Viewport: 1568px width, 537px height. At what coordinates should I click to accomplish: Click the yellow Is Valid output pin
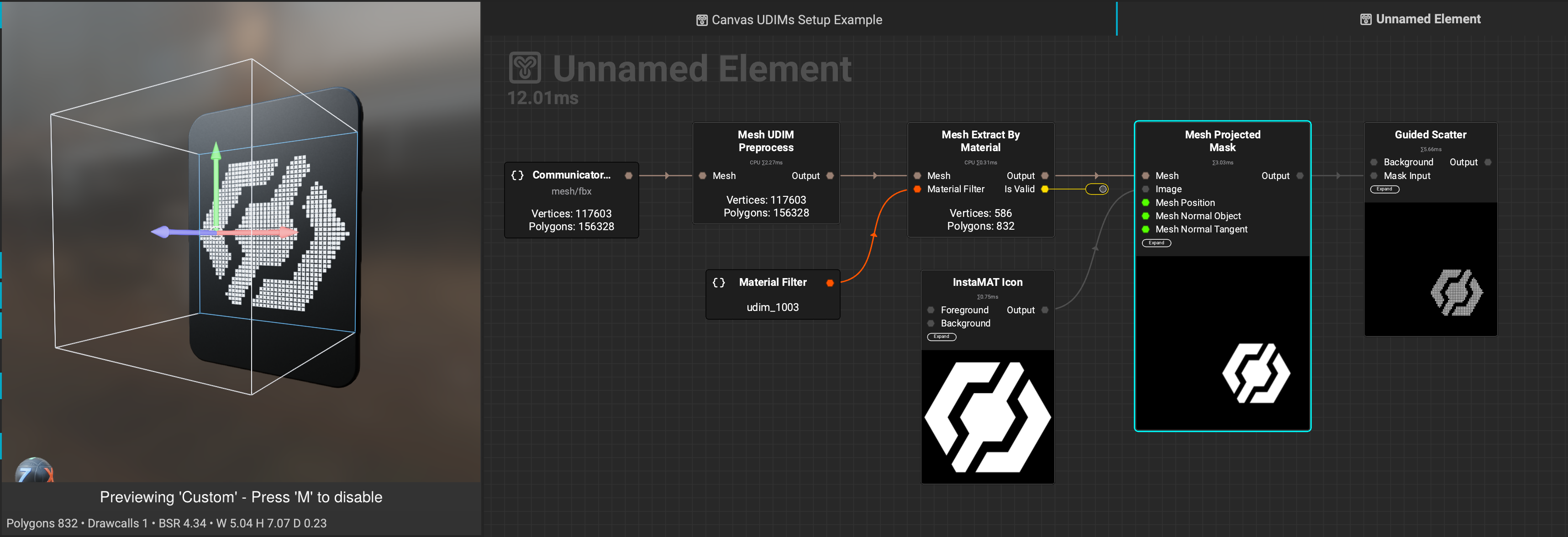click(1045, 190)
